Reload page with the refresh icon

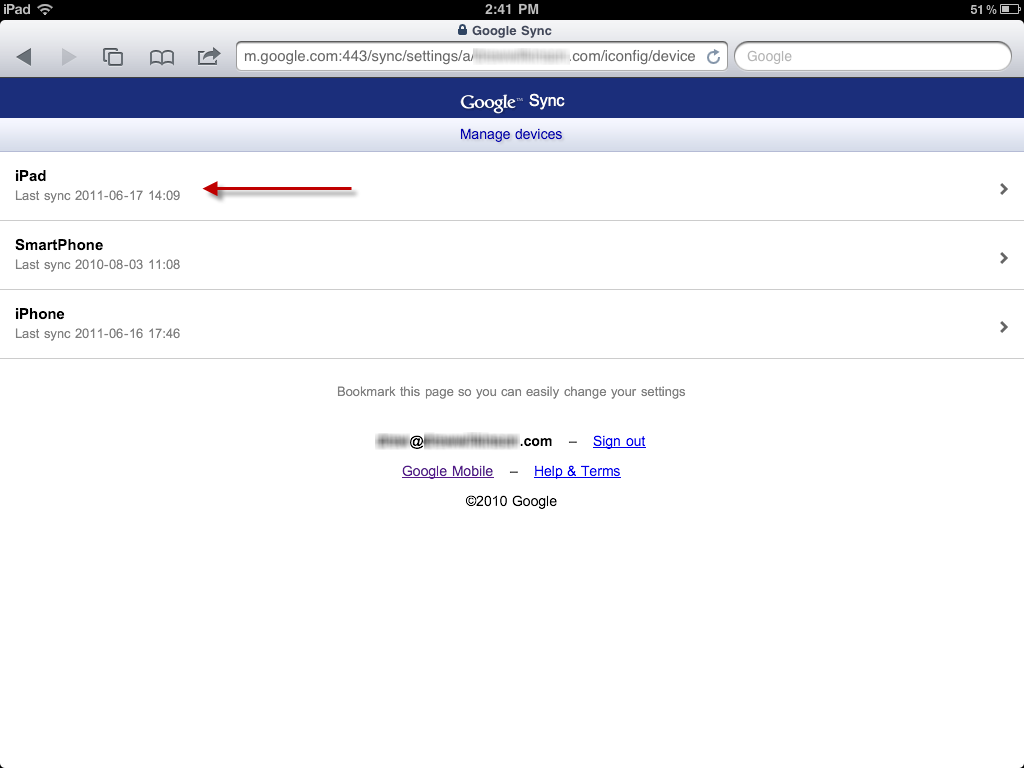click(713, 56)
